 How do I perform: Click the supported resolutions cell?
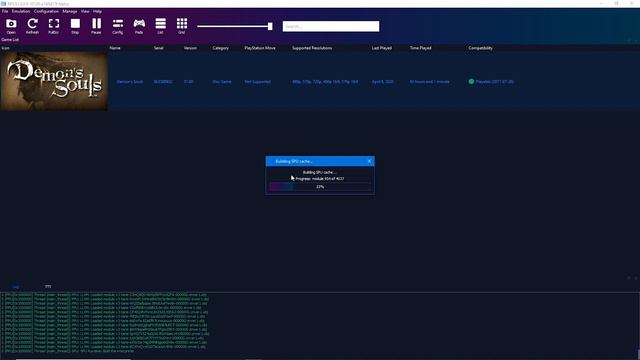[x=325, y=82]
